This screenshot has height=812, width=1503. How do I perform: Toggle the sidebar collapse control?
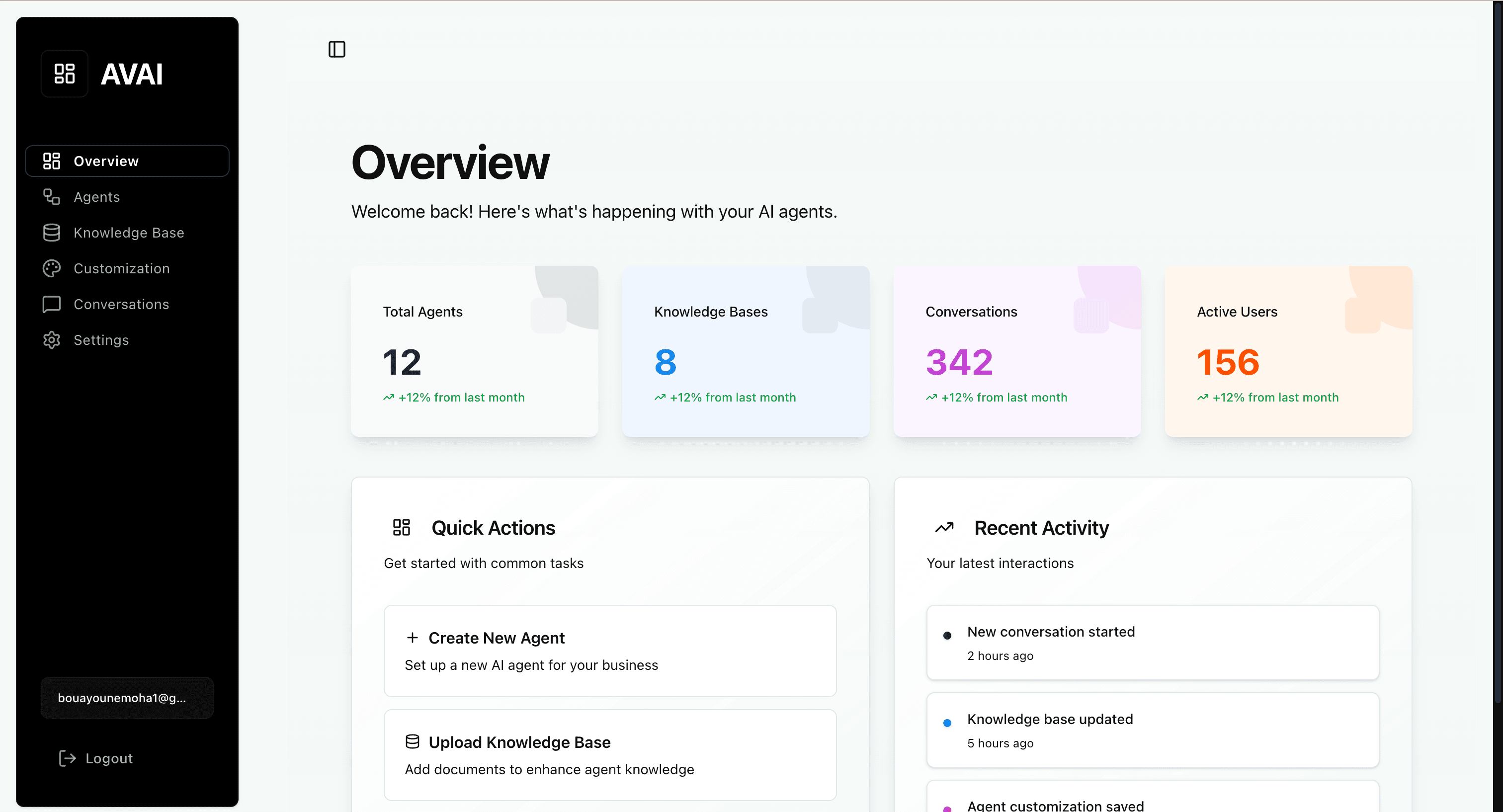point(336,49)
